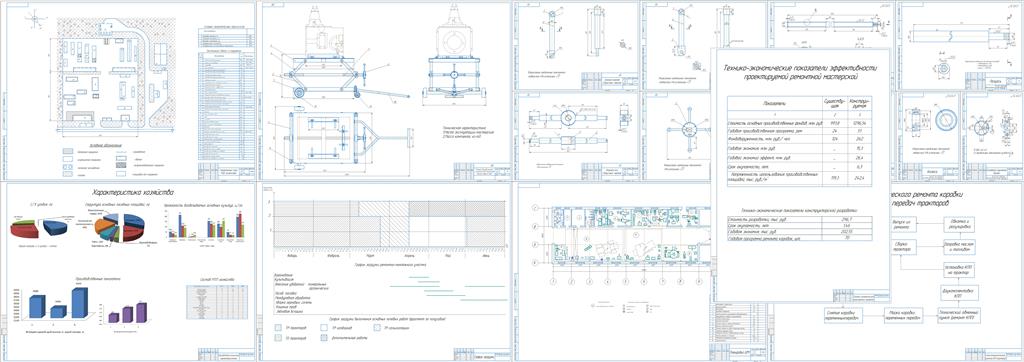Select the 'Обкатка и регулировка' flowchart box
The height and width of the screenshot is (362, 1024).
tap(959, 225)
